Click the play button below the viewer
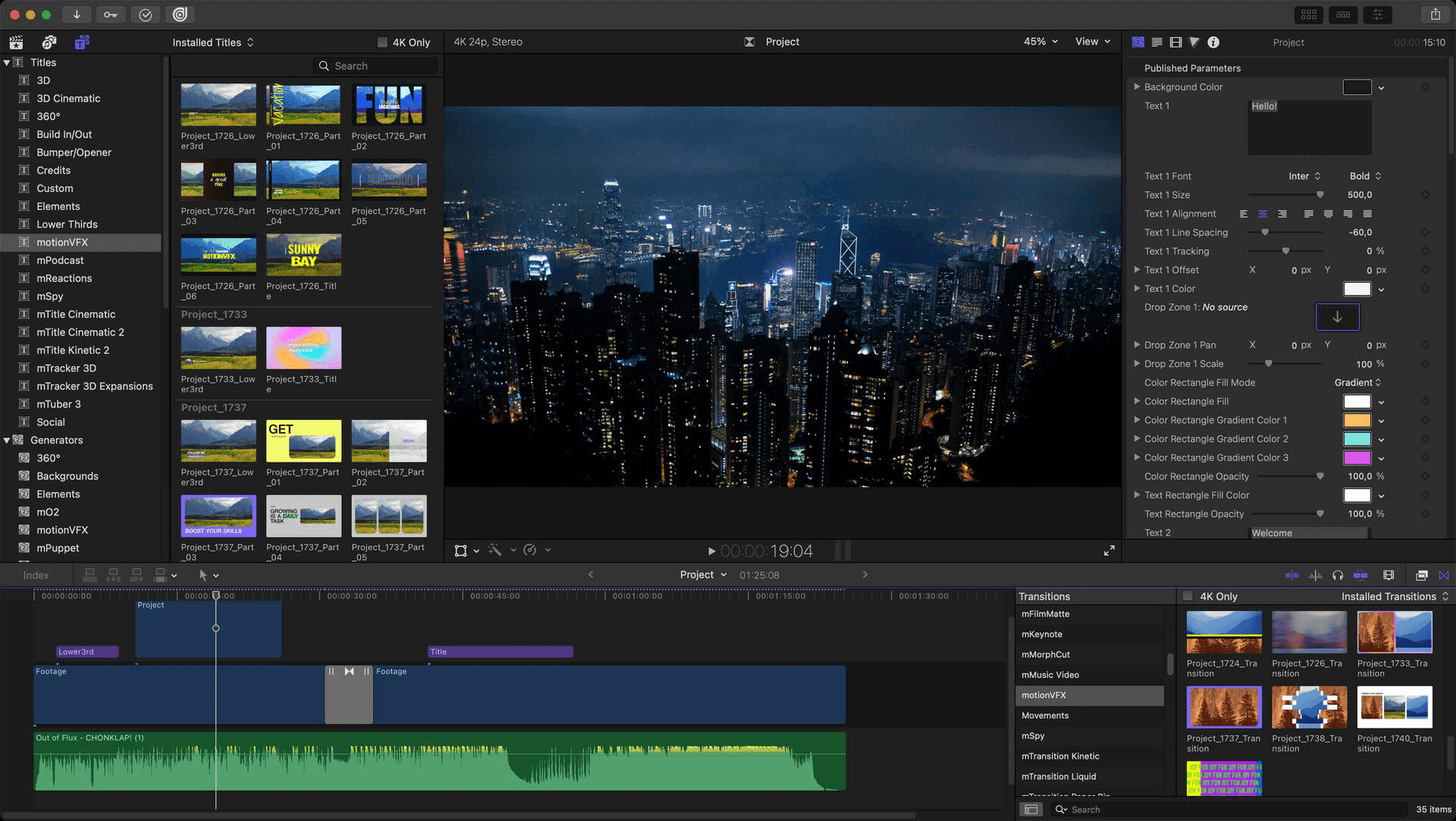1456x821 pixels. point(711,551)
